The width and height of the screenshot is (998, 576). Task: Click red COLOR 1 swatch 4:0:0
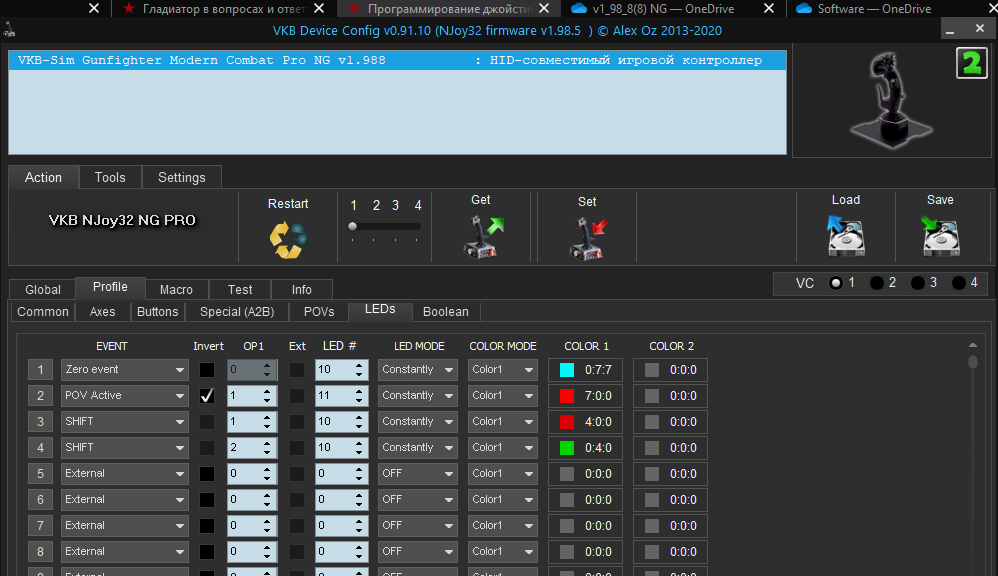[x=566, y=422]
